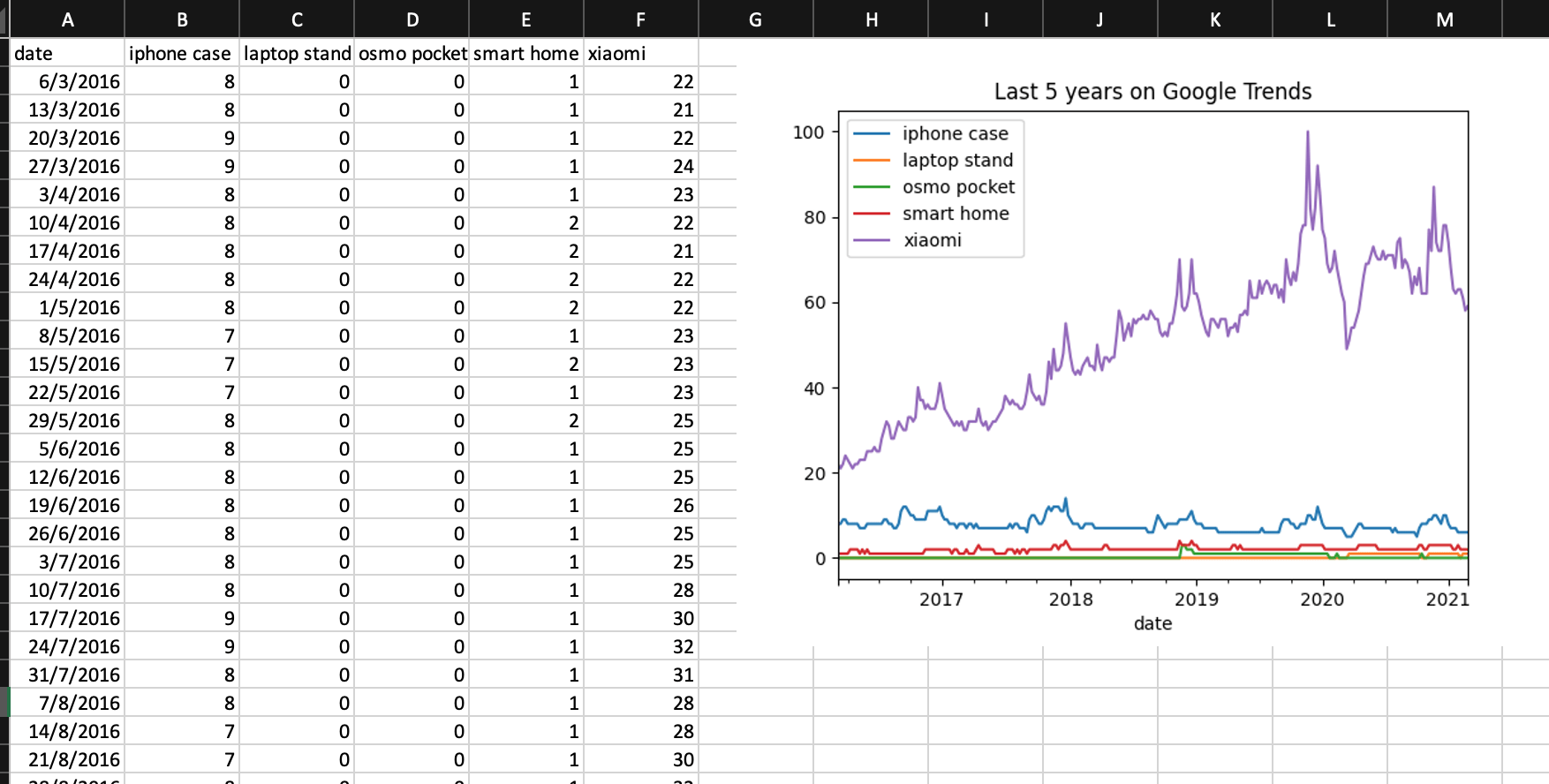
Task: Select the date cell 20/3/2016
Action: point(67,138)
